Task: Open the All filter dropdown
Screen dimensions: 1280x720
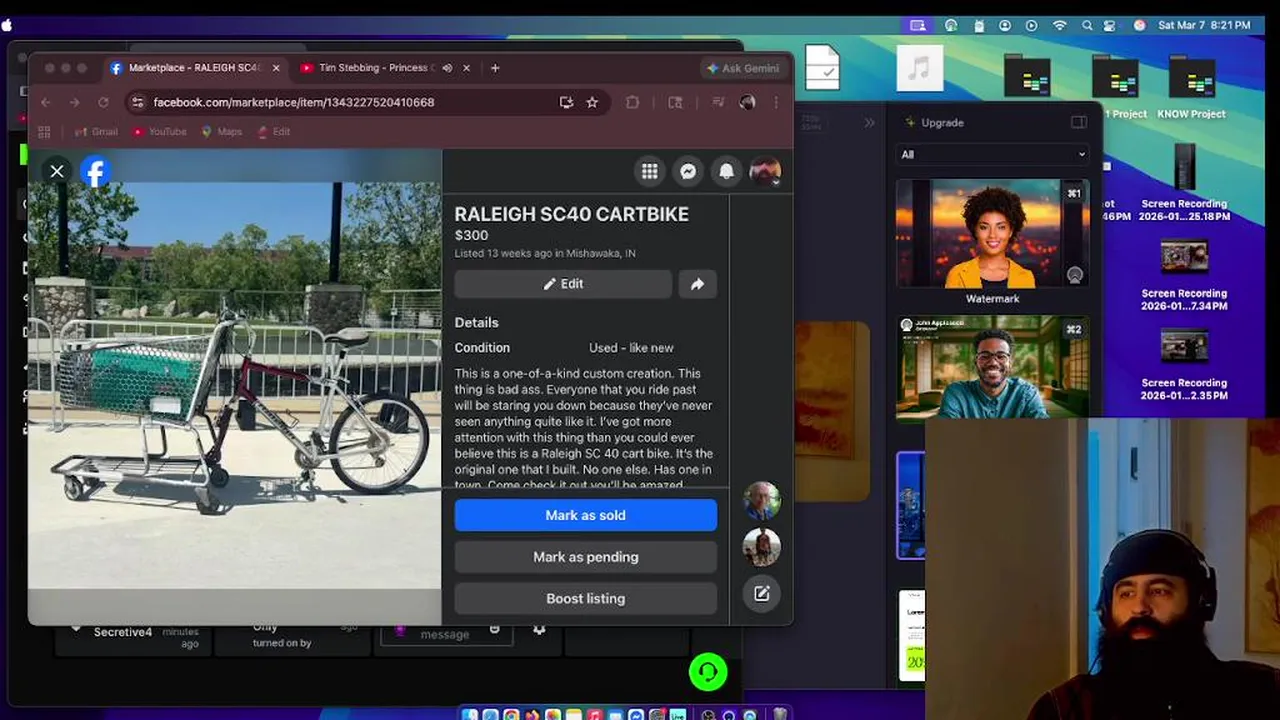Action: pyautogui.click(x=992, y=154)
